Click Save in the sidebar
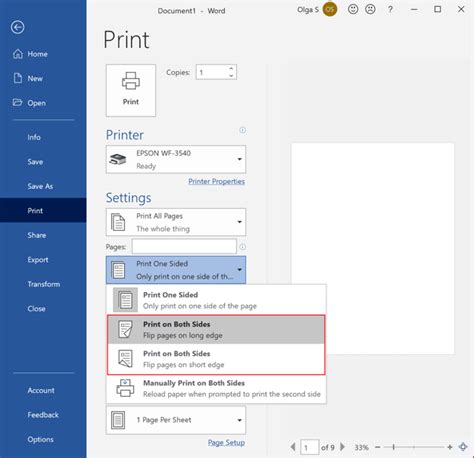Viewport: 474px width, 458px height. point(35,162)
